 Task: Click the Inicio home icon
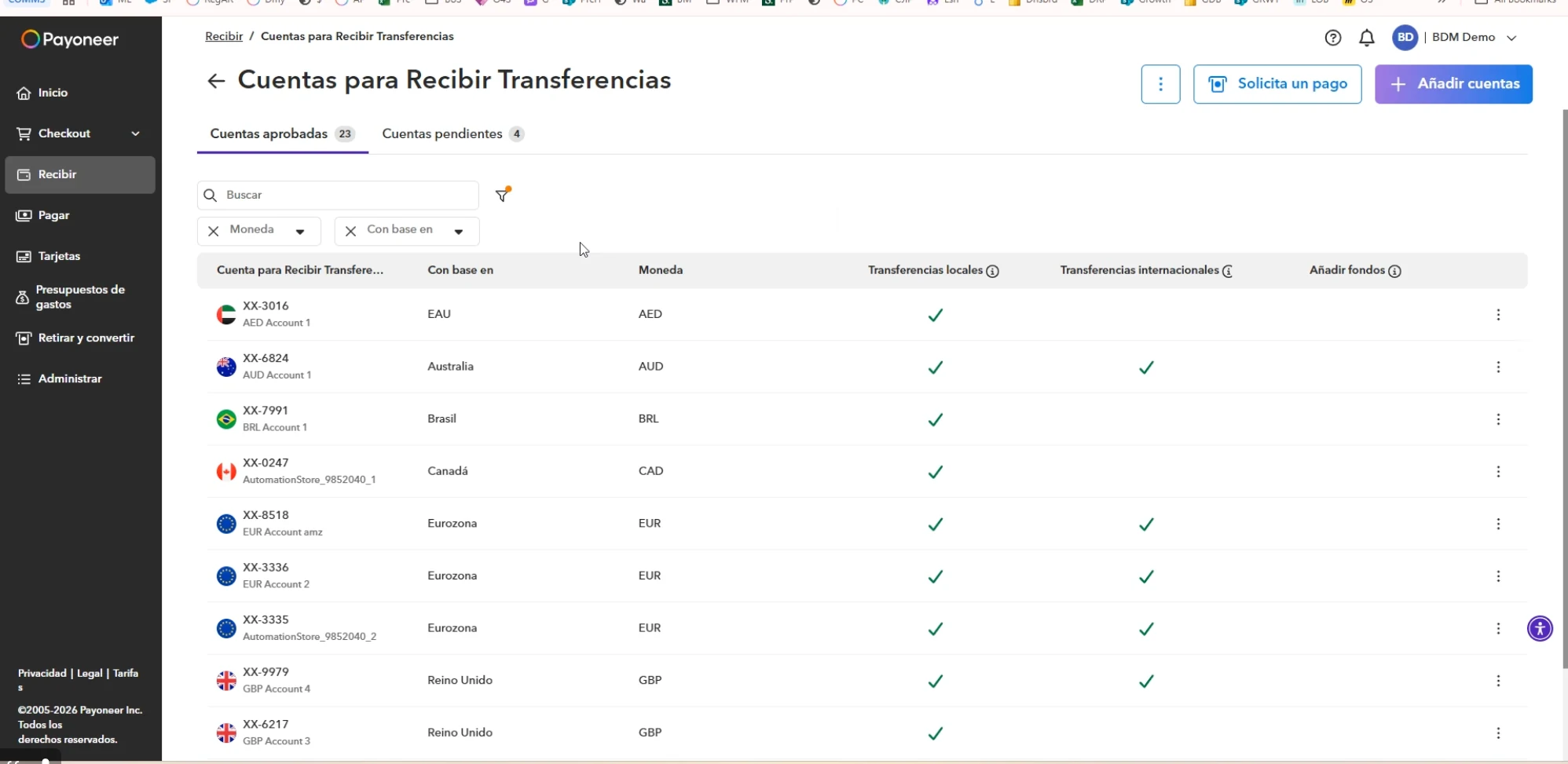pyautogui.click(x=24, y=93)
